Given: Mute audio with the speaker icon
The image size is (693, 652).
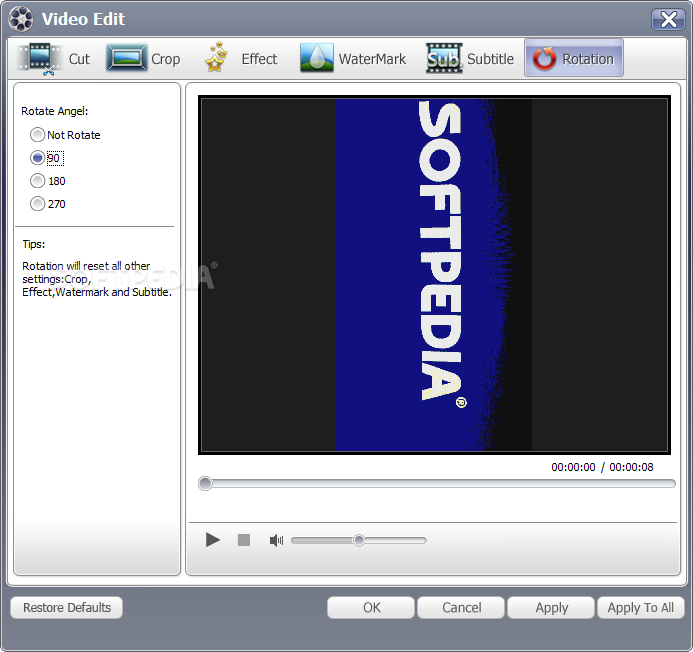Looking at the screenshot, I should [x=276, y=540].
